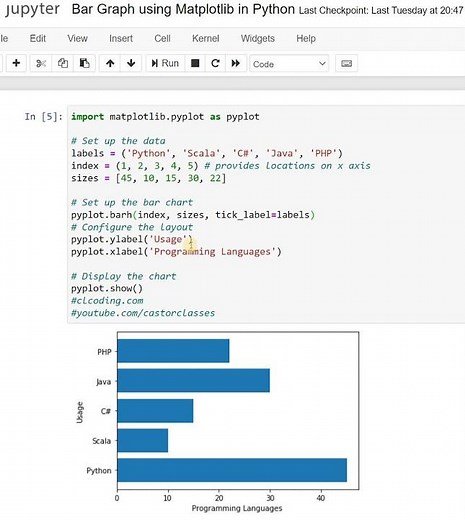465x520 pixels.
Task: Open the Cell menu
Action: (162, 38)
